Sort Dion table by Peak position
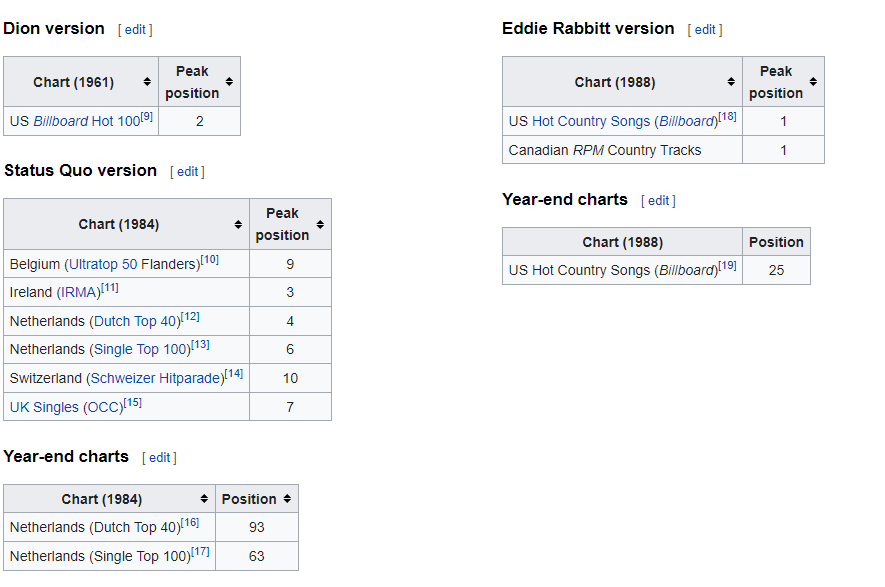The image size is (885, 587). (229, 82)
